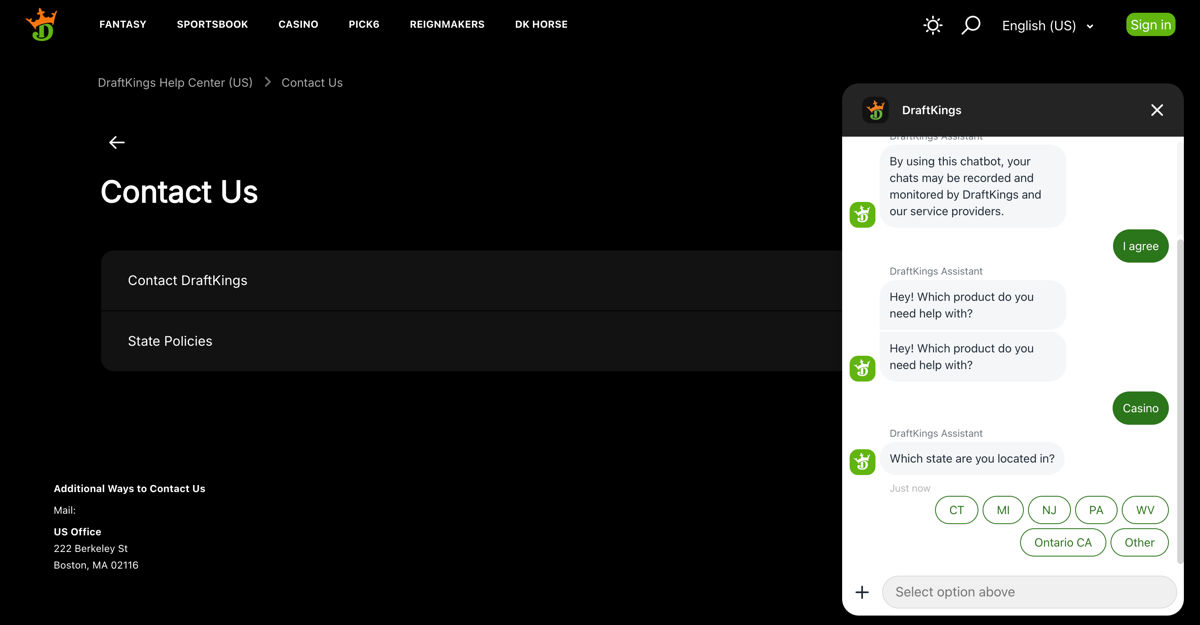Select the WV state option
Image resolution: width=1200 pixels, height=625 pixels.
[x=1145, y=510]
